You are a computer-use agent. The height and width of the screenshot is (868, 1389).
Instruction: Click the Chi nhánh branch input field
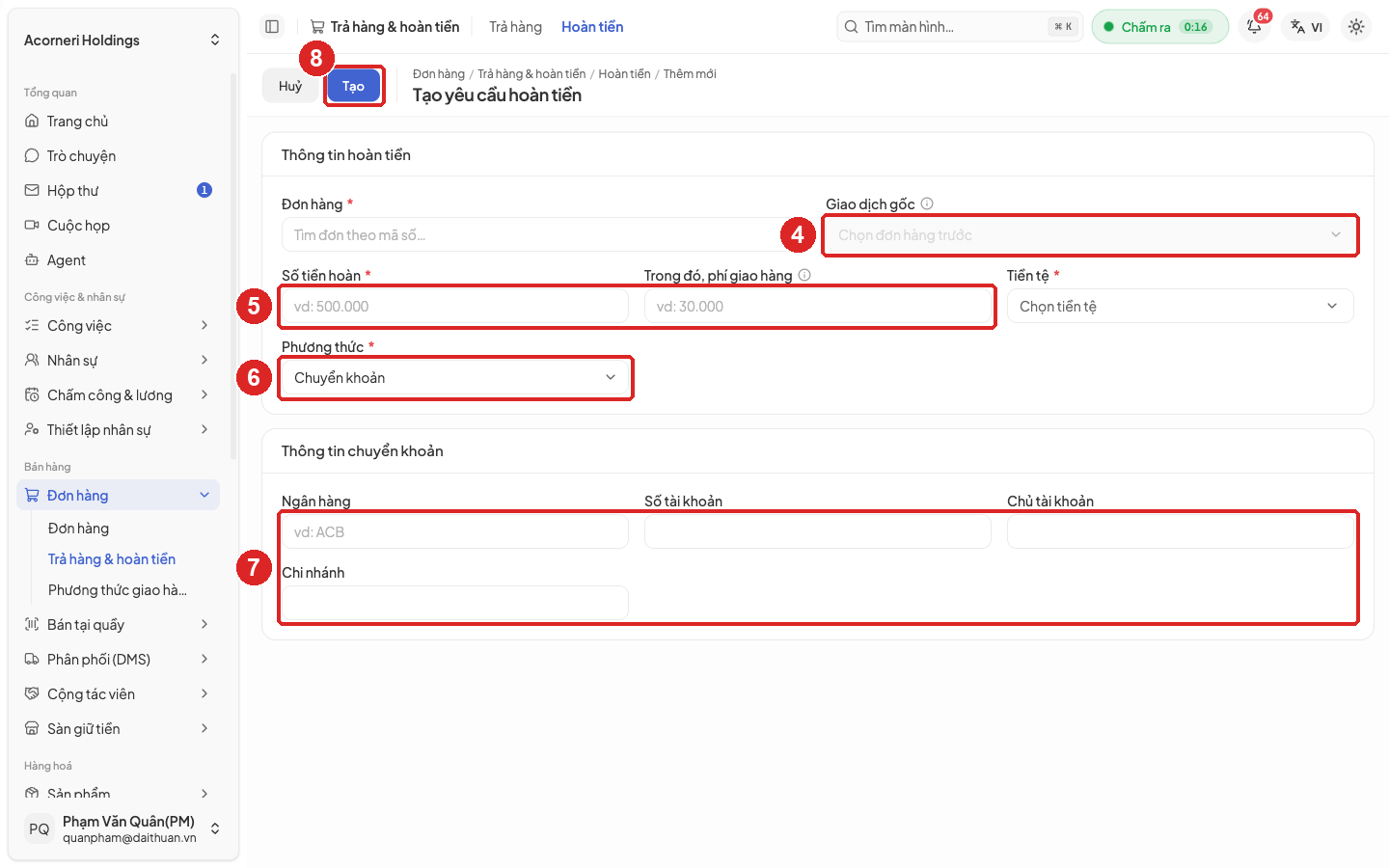[x=455, y=604]
